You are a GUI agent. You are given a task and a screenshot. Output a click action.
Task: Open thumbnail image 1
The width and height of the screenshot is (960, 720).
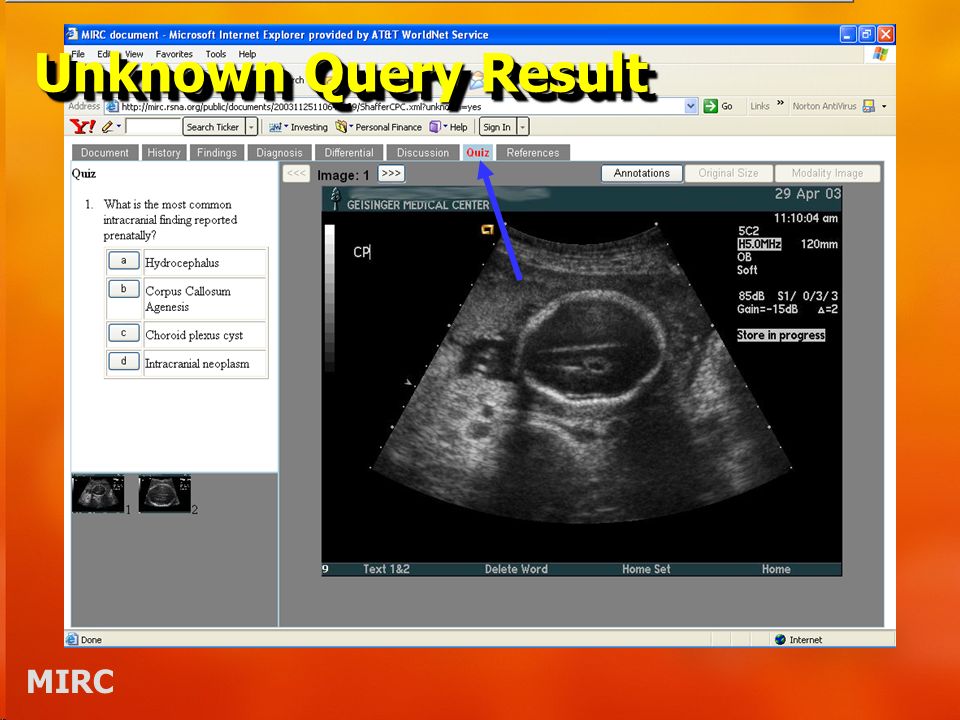(x=98, y=493)
